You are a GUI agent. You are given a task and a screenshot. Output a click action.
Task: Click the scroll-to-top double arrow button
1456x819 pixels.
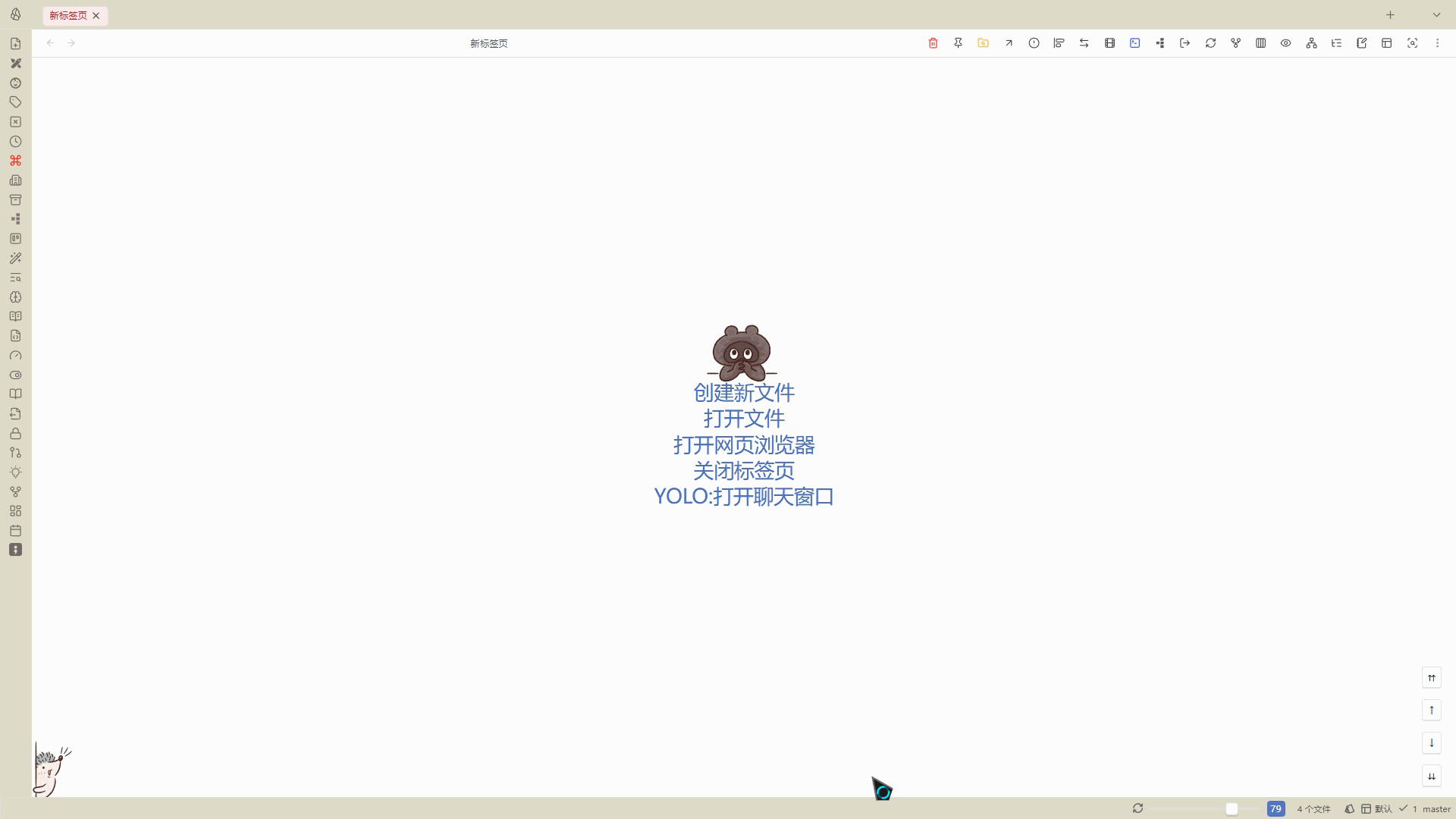tap(1432, 678)
